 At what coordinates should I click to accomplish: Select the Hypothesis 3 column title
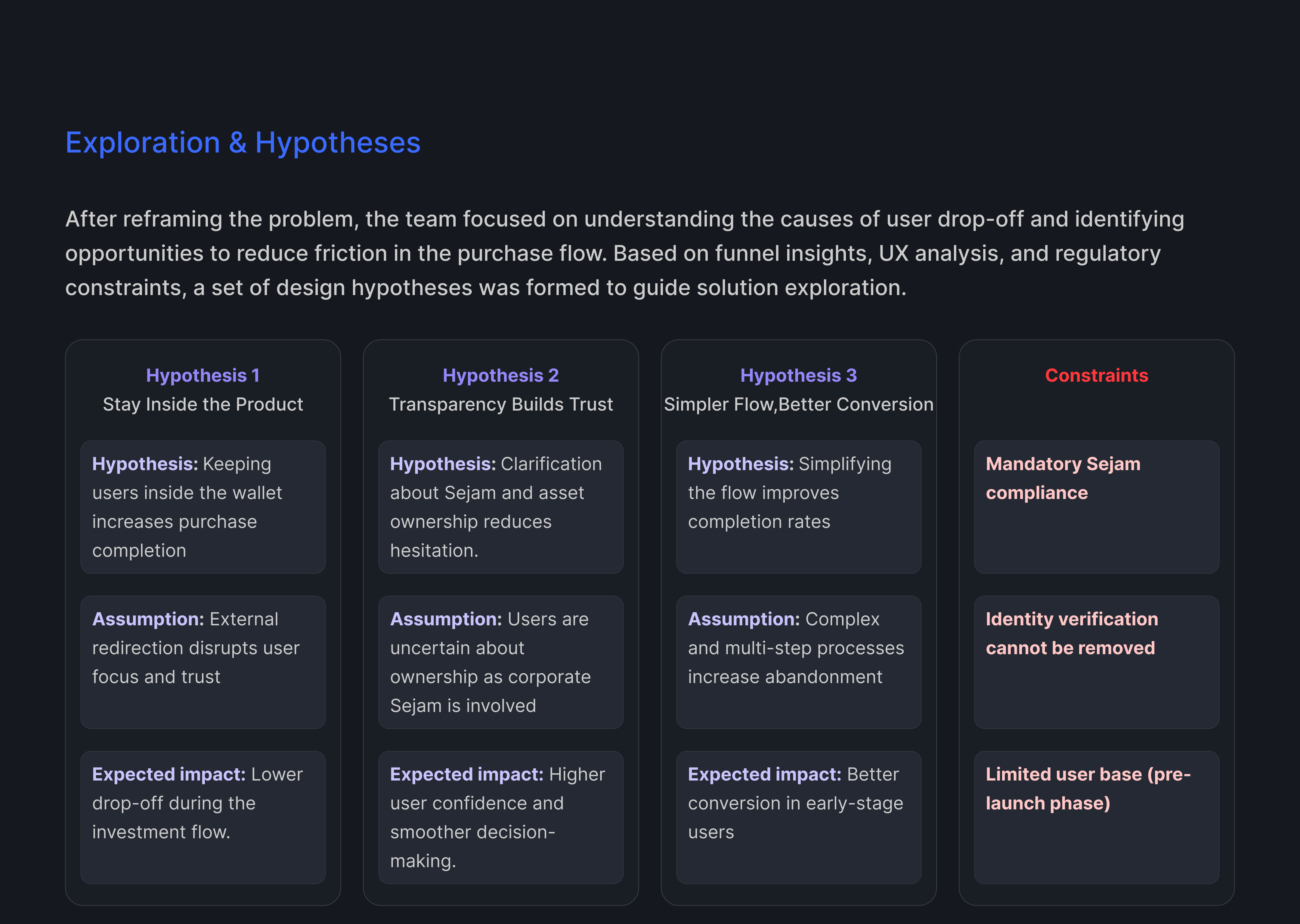[799, 375]
